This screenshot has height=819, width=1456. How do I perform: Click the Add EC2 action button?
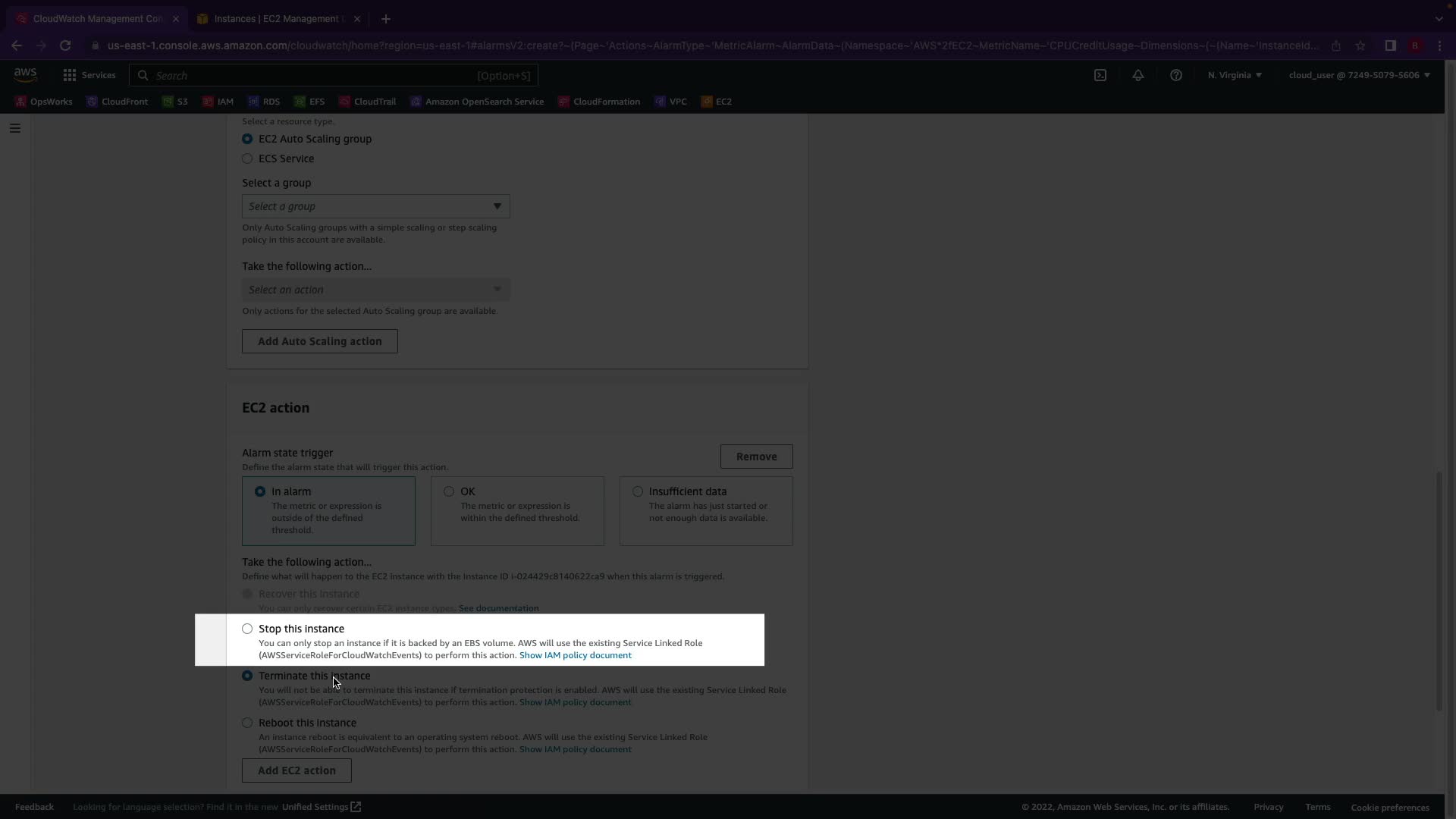(x=297, y=770)
